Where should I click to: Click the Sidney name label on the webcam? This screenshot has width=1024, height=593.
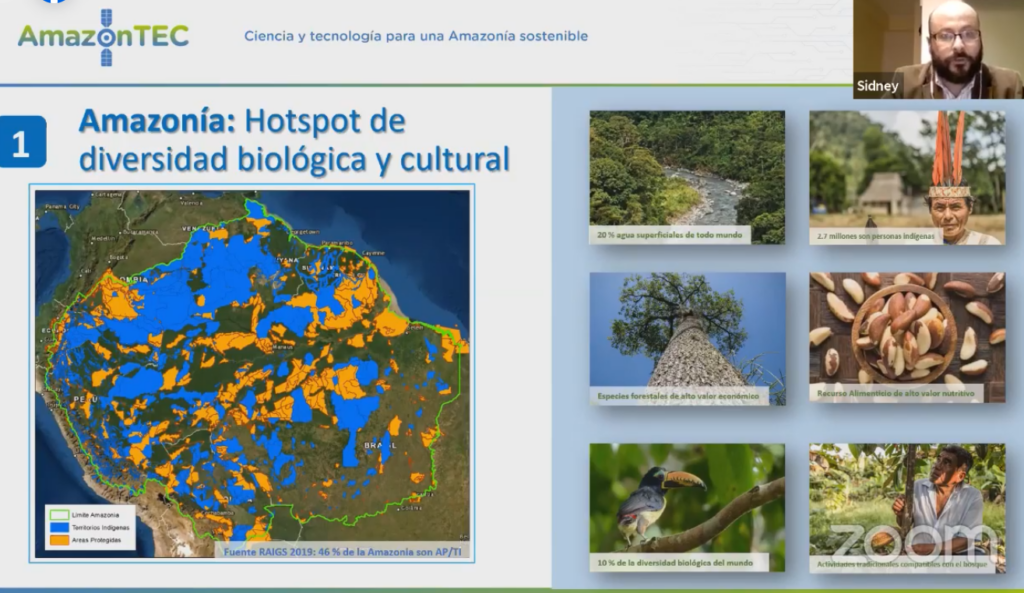click(x=877, y=86)
